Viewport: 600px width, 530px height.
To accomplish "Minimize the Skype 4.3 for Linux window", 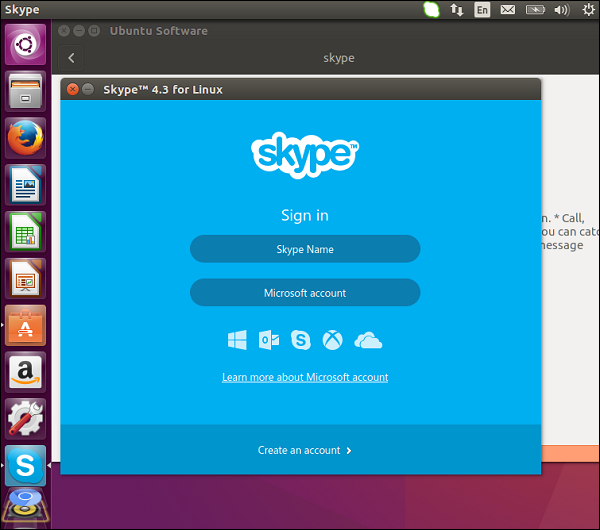I will click(x=88, y=90).
